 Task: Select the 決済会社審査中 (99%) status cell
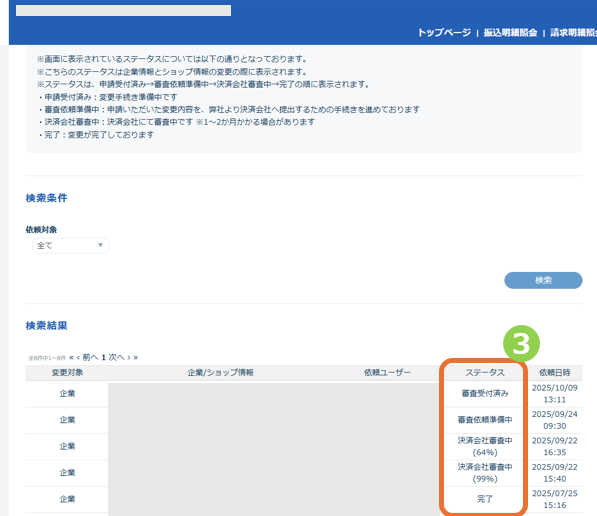click(485, 473)
